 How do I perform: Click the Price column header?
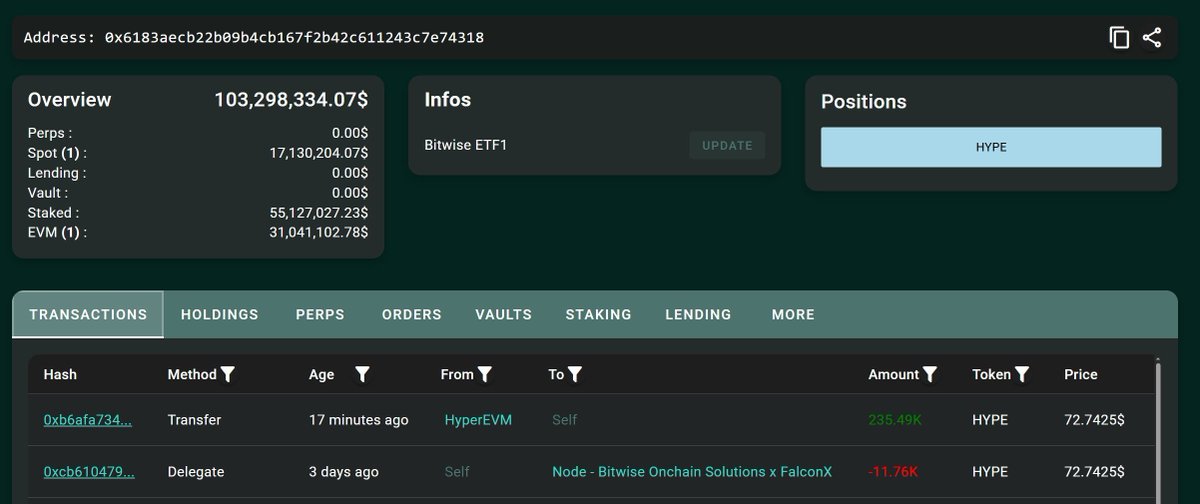tap(1081, 374)
